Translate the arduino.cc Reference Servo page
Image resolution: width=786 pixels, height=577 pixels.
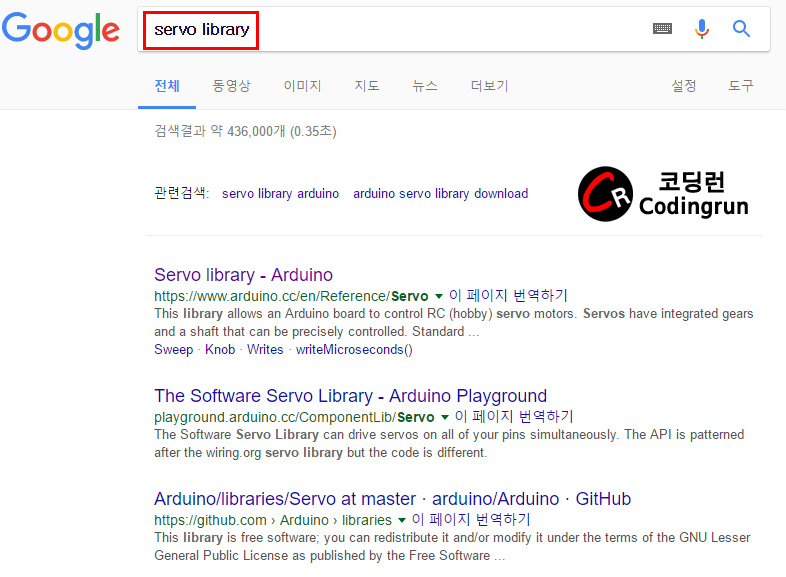pos(508,295)
